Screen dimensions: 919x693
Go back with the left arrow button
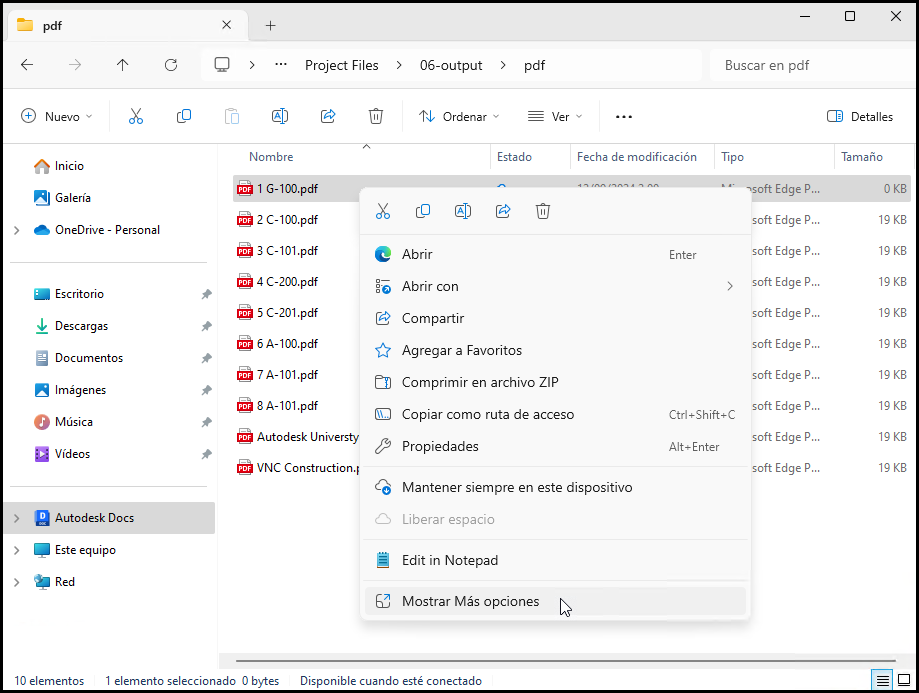click(x=27, y=65)
